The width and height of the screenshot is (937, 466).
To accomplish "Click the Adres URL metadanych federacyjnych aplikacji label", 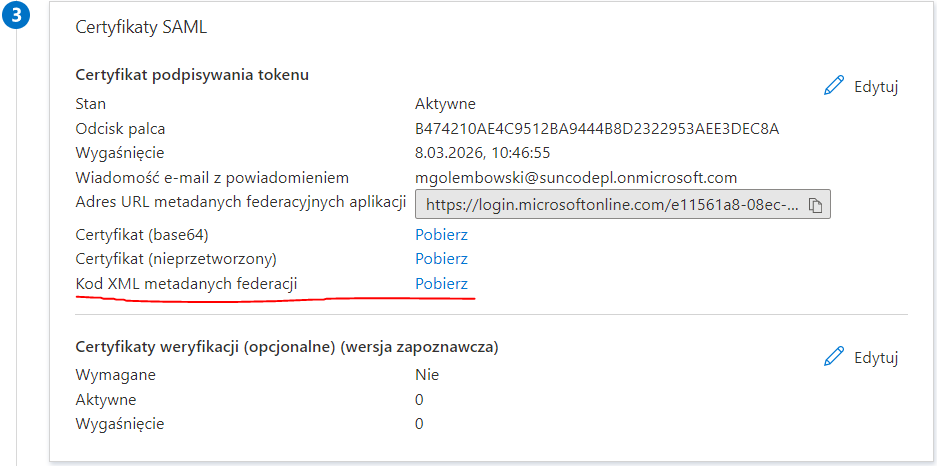I will pos(241,202).
